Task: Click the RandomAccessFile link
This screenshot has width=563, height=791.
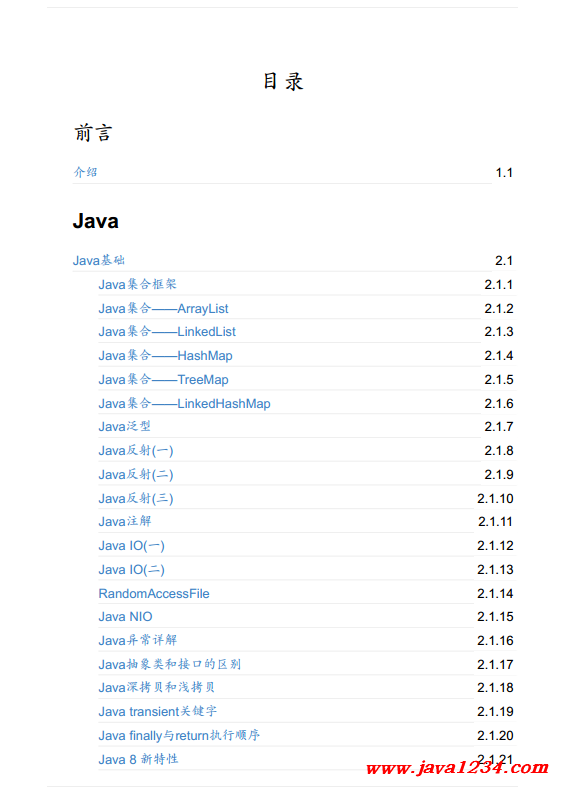Action: [x=154, y=593]
